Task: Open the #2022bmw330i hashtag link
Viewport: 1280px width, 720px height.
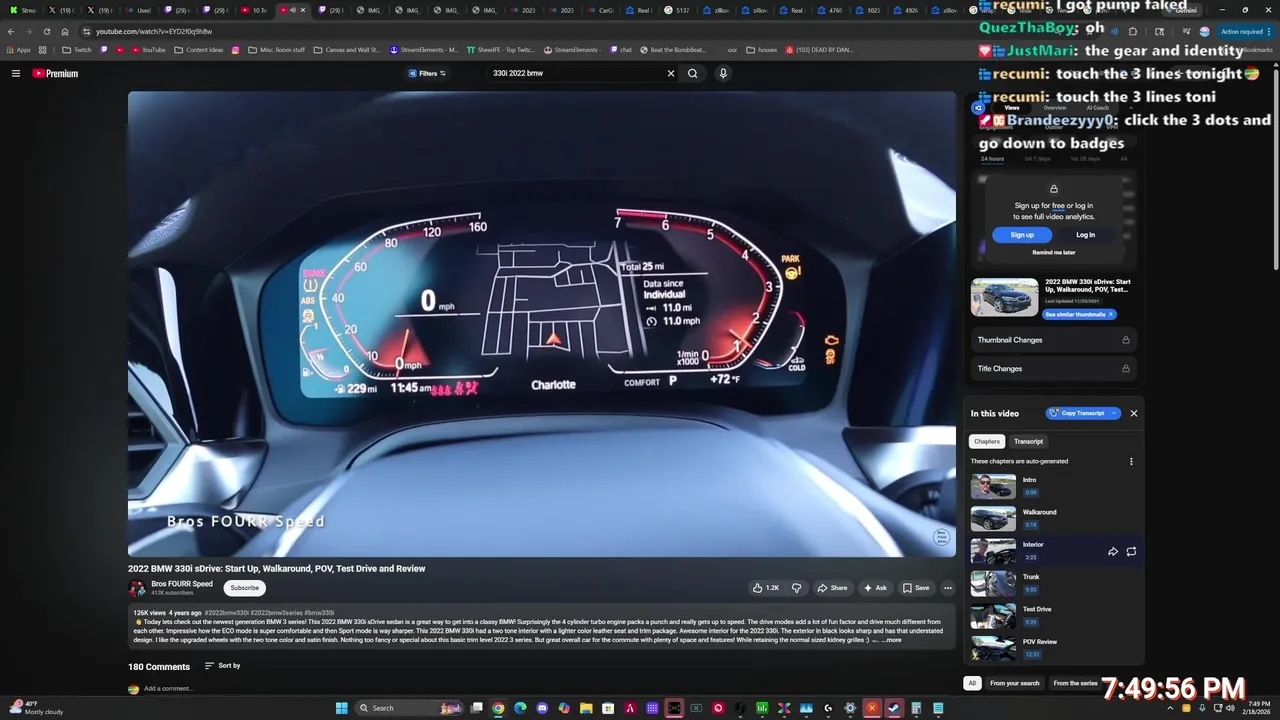Action: pos(227,613)
